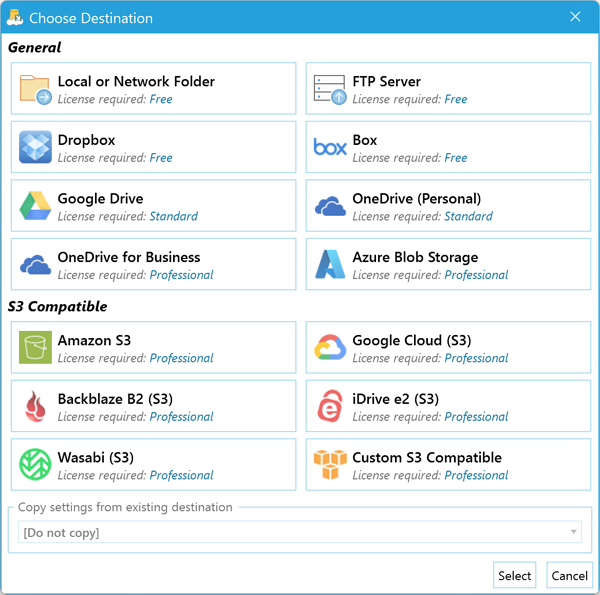The width and height of the screenshot is (600, 595).
Task: Dismiss dialog with Cancel button
Action: (x=569, y=575)
